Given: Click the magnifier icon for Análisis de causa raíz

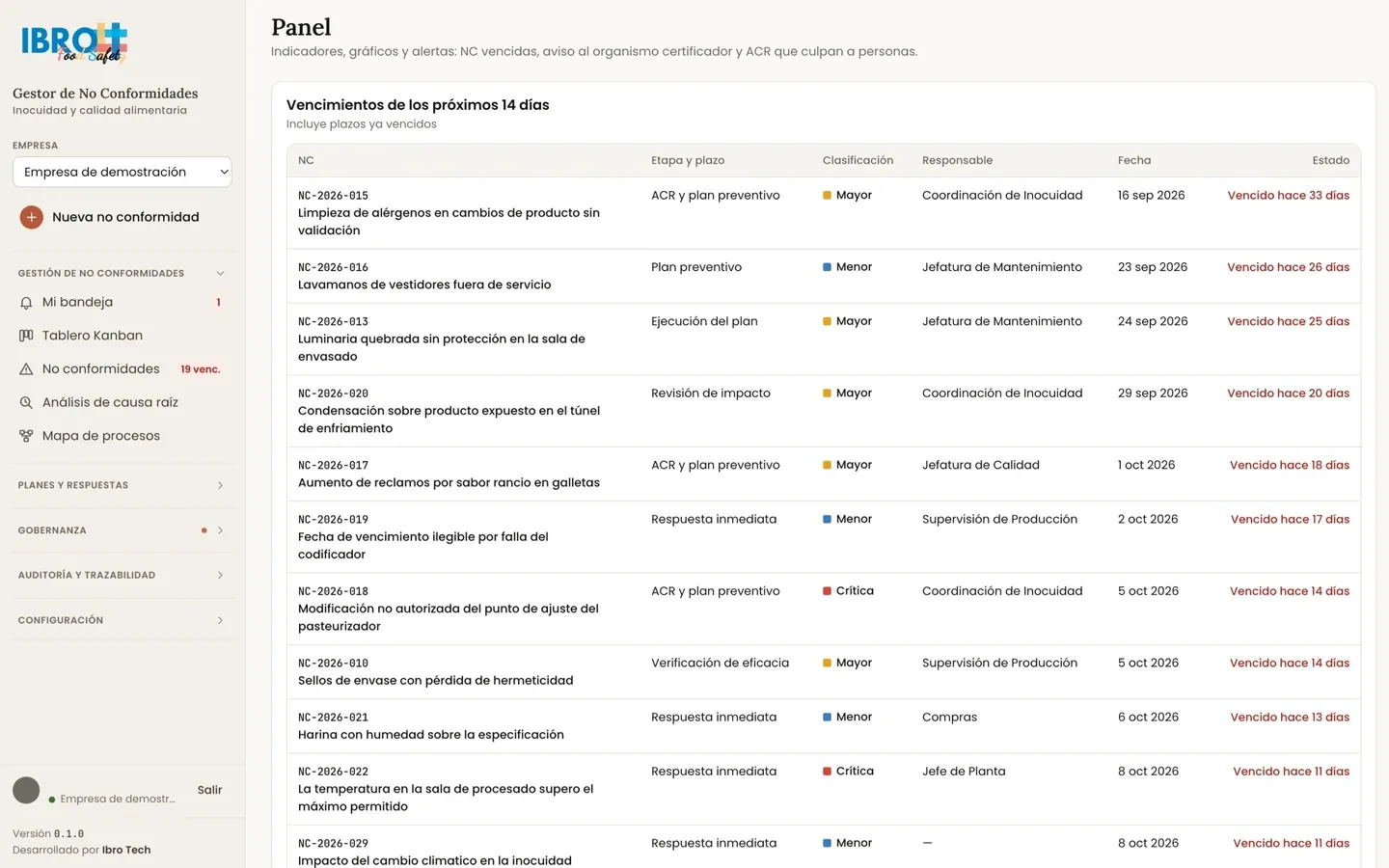Looking at the screenshot, I should (26, 403).
